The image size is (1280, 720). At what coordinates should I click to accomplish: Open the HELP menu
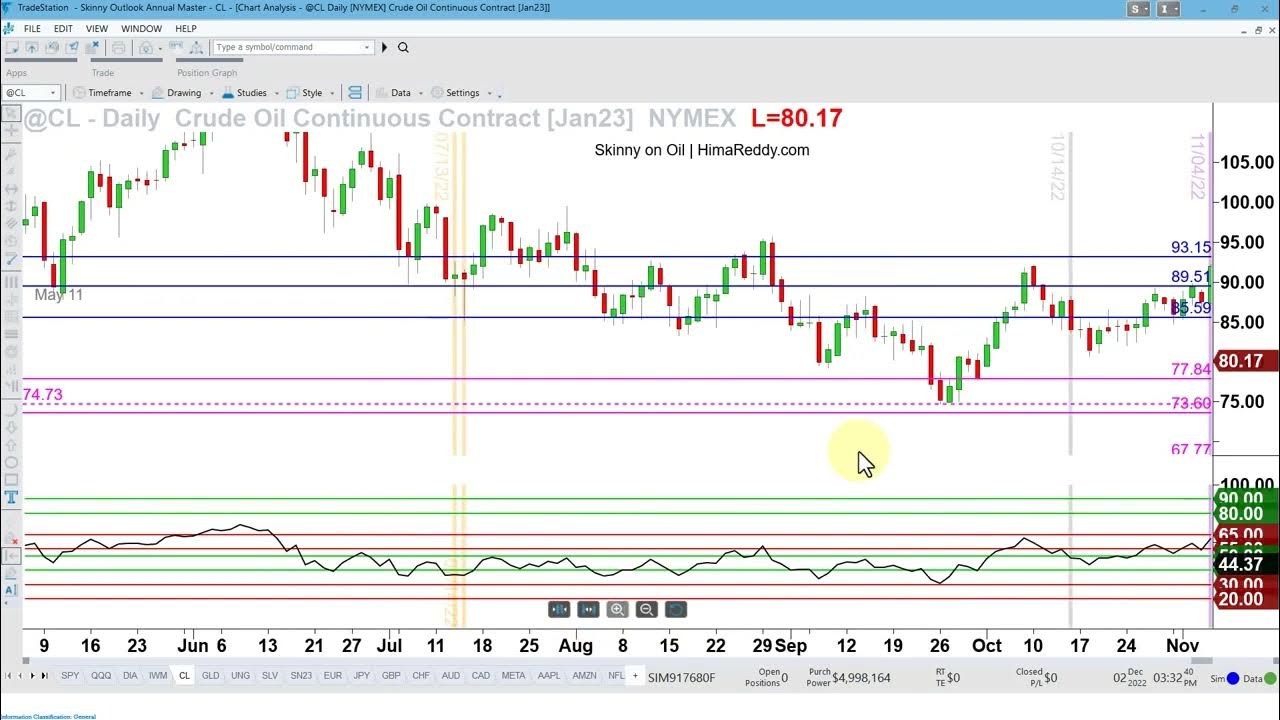pos(185,29)
